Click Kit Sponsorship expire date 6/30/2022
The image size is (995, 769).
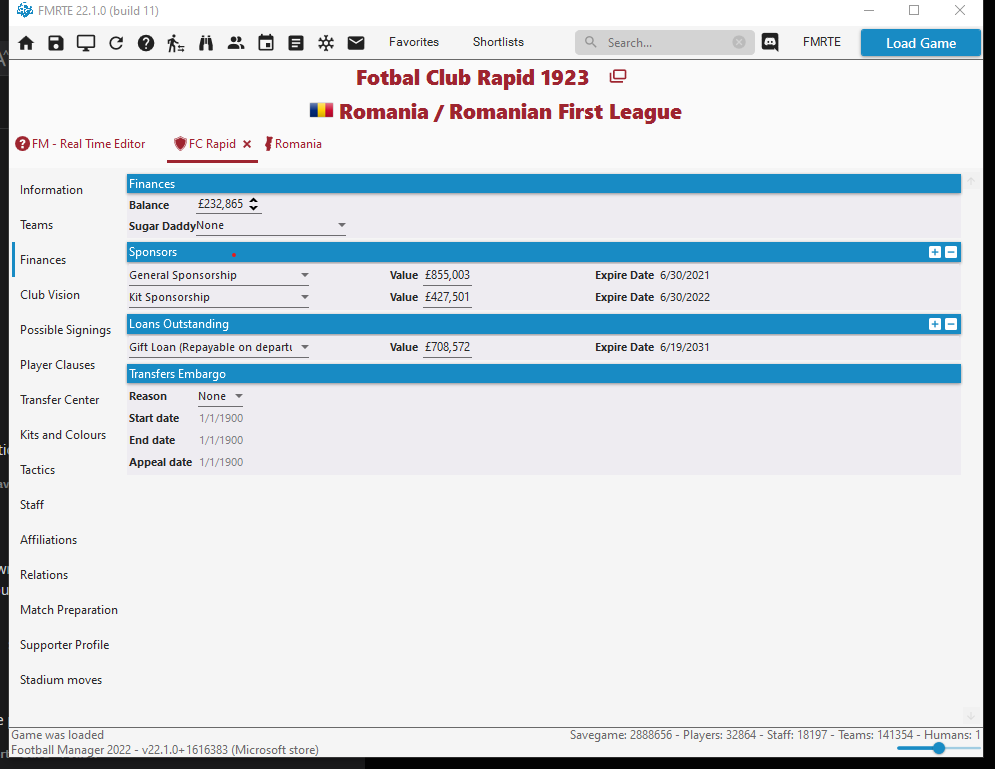pos(685,297)
